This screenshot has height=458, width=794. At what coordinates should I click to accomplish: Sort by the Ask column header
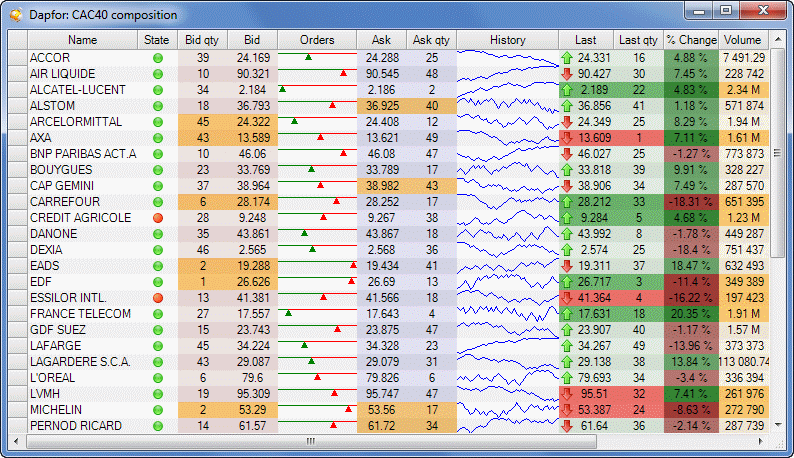coord(381,40)
